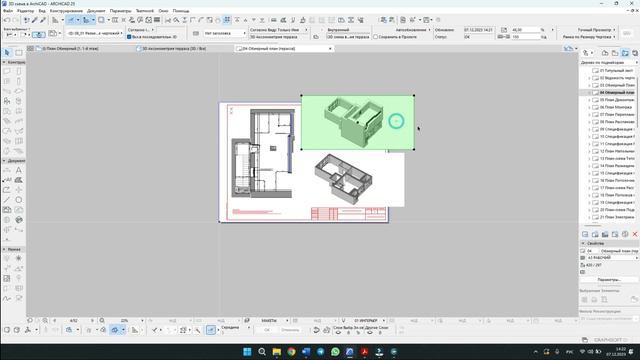The image size is (640, 360).
Task: Open File Explorer from taskbar
Action: (x=277, y=351)
